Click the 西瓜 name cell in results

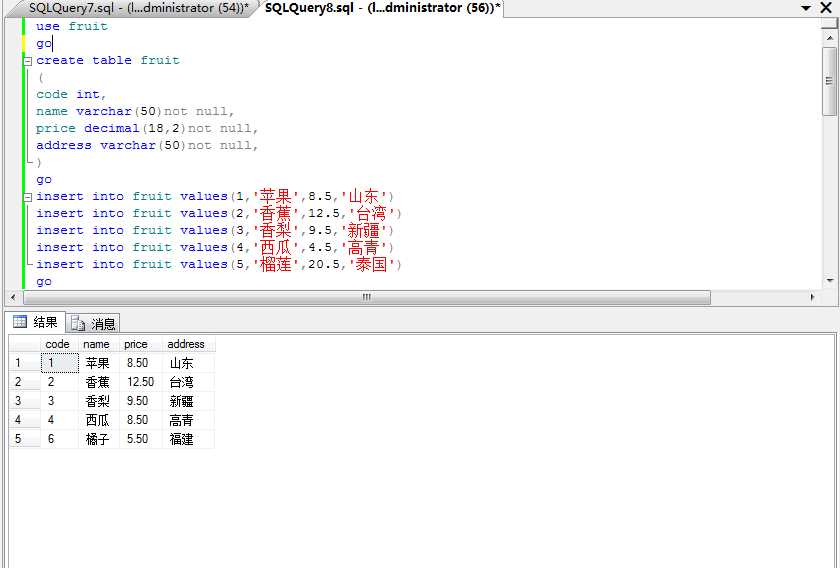point(99,420)
